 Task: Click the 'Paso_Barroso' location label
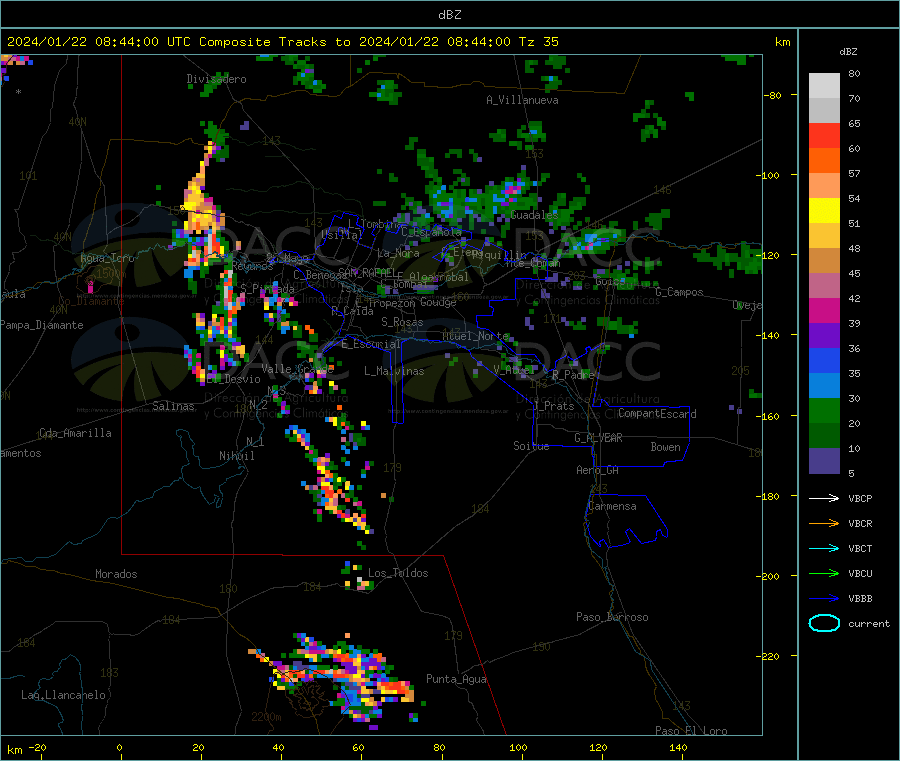pos(612,618)
